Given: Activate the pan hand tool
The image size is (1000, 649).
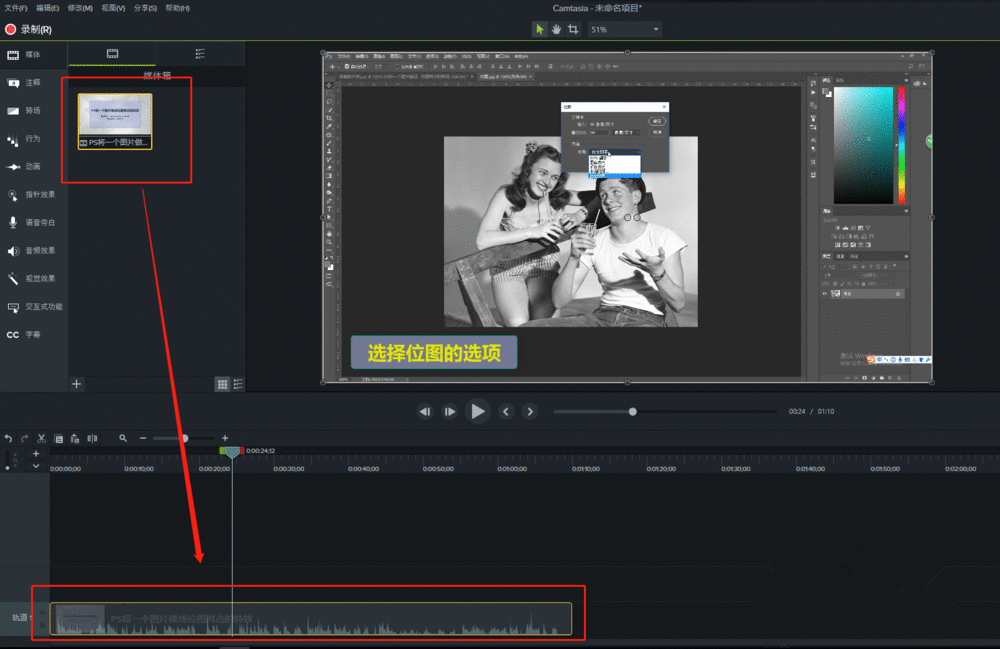Looking at the screenshot, I should [555, 30].
